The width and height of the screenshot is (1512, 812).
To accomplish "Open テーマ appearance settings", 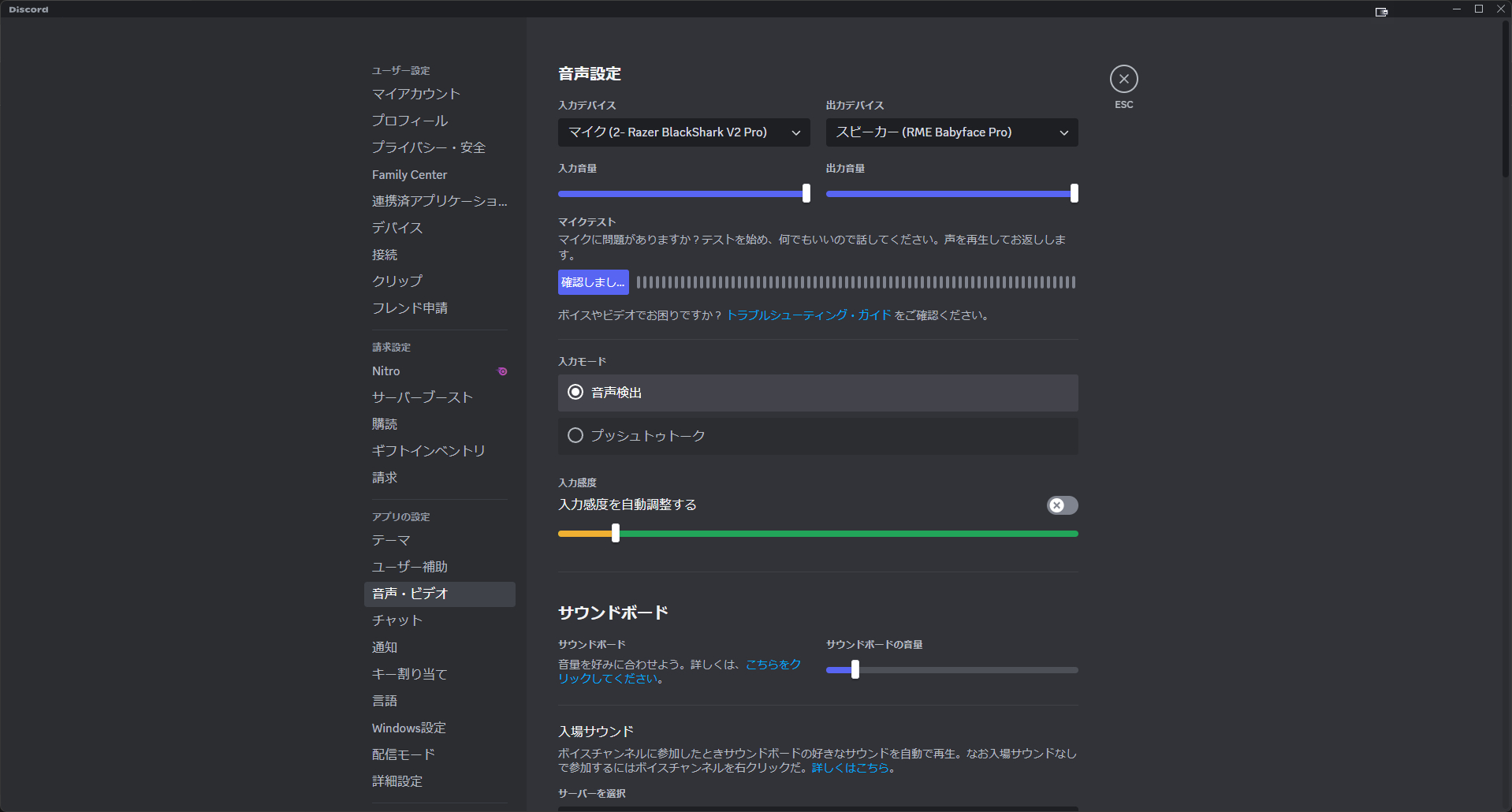I will (440, 540).
